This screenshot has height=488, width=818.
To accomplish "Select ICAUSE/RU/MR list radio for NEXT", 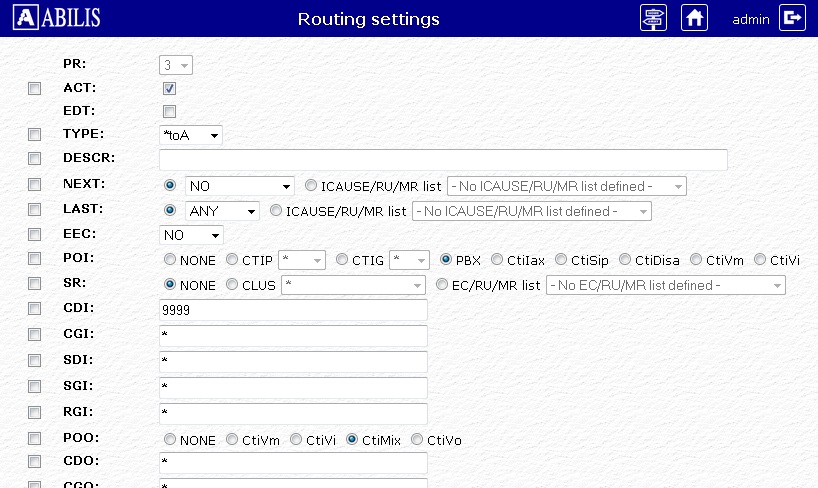I will (x=312, y=185).
